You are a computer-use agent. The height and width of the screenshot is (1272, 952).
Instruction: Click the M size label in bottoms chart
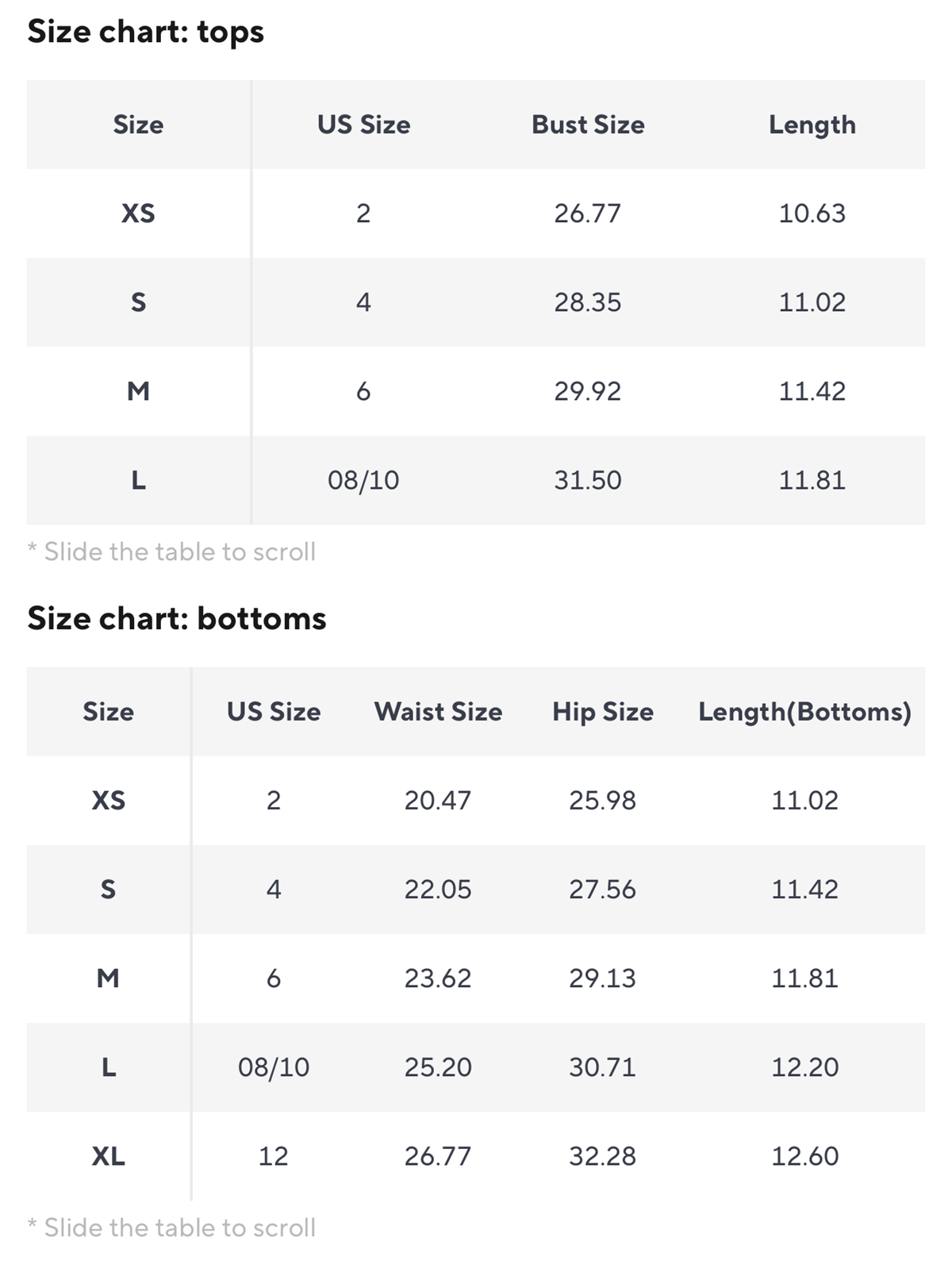tap(109, 978)
